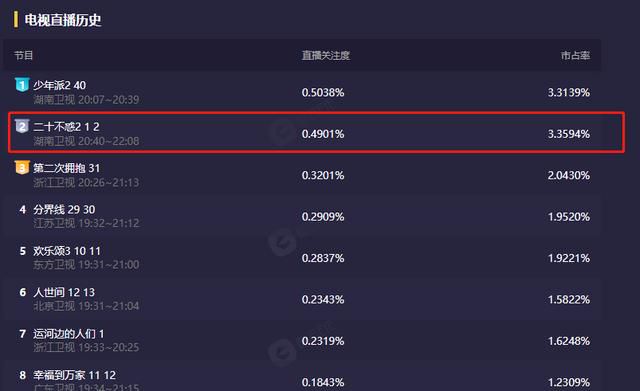This screenshot has width=640, height=391.
Task: Click the 电视直播历史 section title
Action: pos(63,20)
